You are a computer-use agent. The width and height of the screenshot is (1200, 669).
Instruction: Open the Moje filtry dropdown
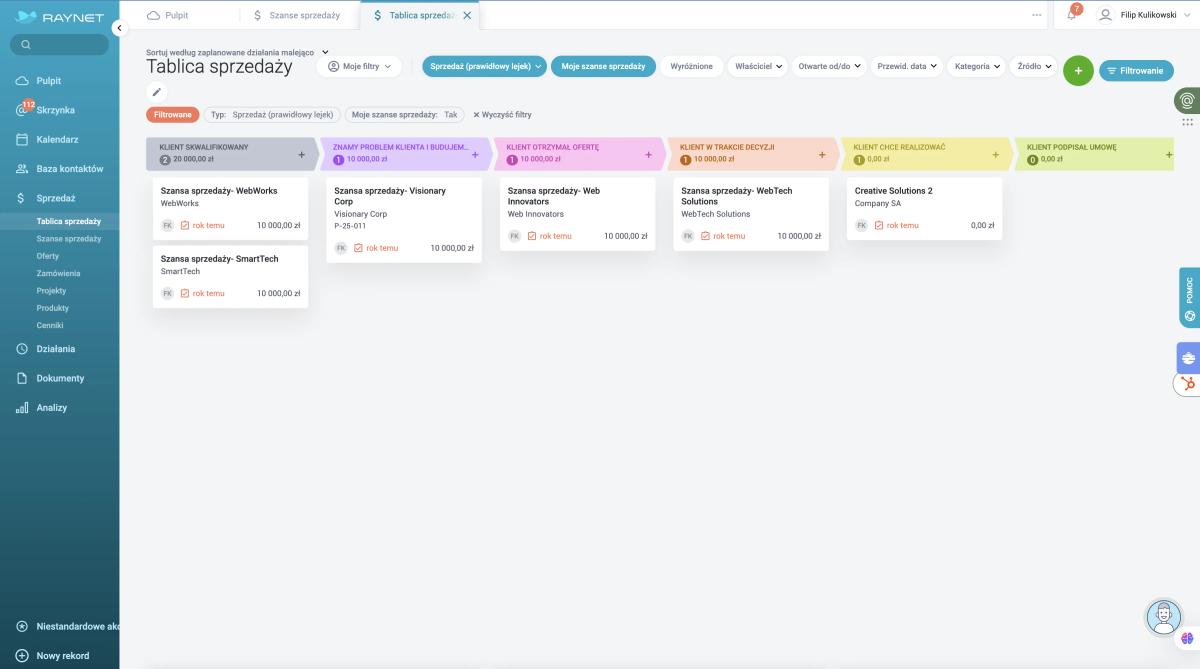[359, 66]
